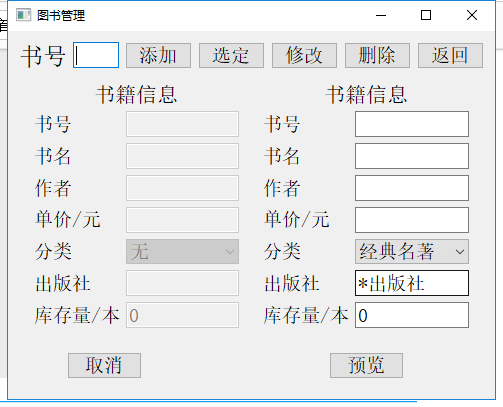This screenshot has width=503, height=407.
Task: Click the disabled 无 category combo box
Action: (x=182, y=251)
